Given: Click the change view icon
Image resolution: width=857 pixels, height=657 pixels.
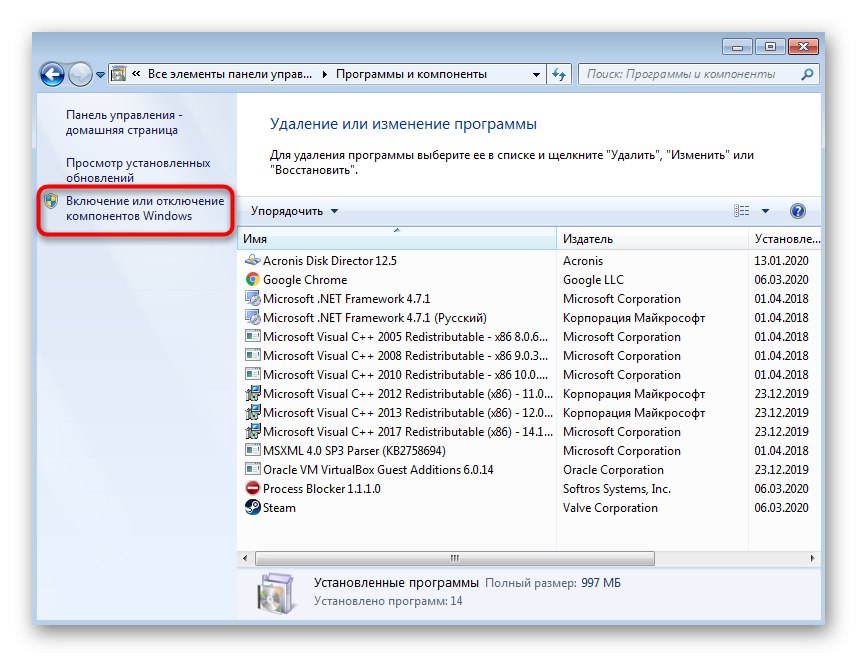Looking at the screenshot, I should (x=741, y=211).
